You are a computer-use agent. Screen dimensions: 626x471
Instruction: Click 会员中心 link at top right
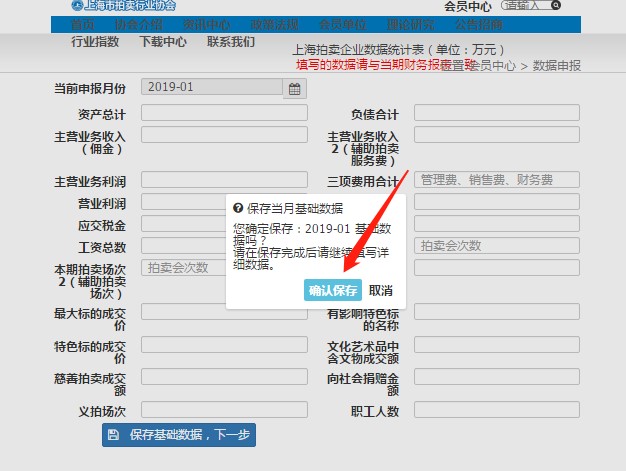click(467, 5)
